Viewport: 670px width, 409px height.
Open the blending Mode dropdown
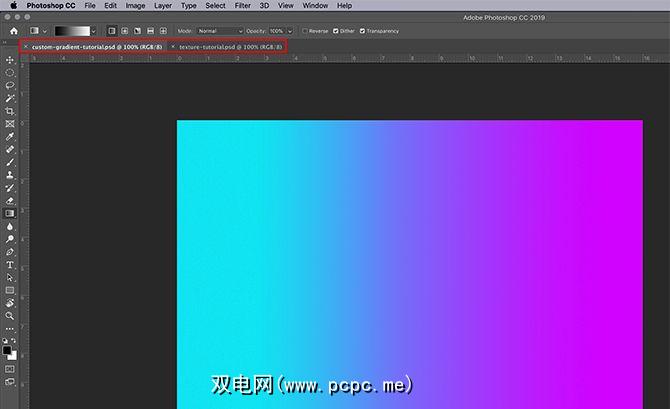pyautogui.click(x=220, y=31)
